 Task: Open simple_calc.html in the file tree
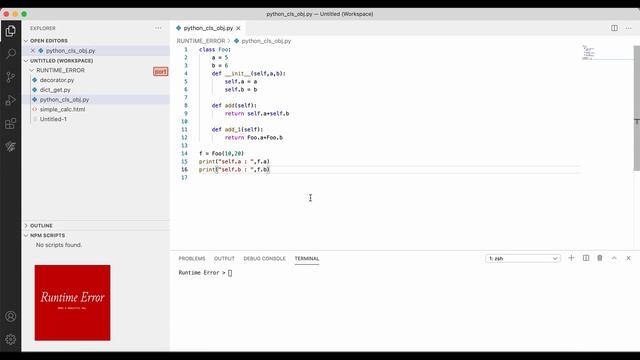pyautogui.click(x=62, y=109)
